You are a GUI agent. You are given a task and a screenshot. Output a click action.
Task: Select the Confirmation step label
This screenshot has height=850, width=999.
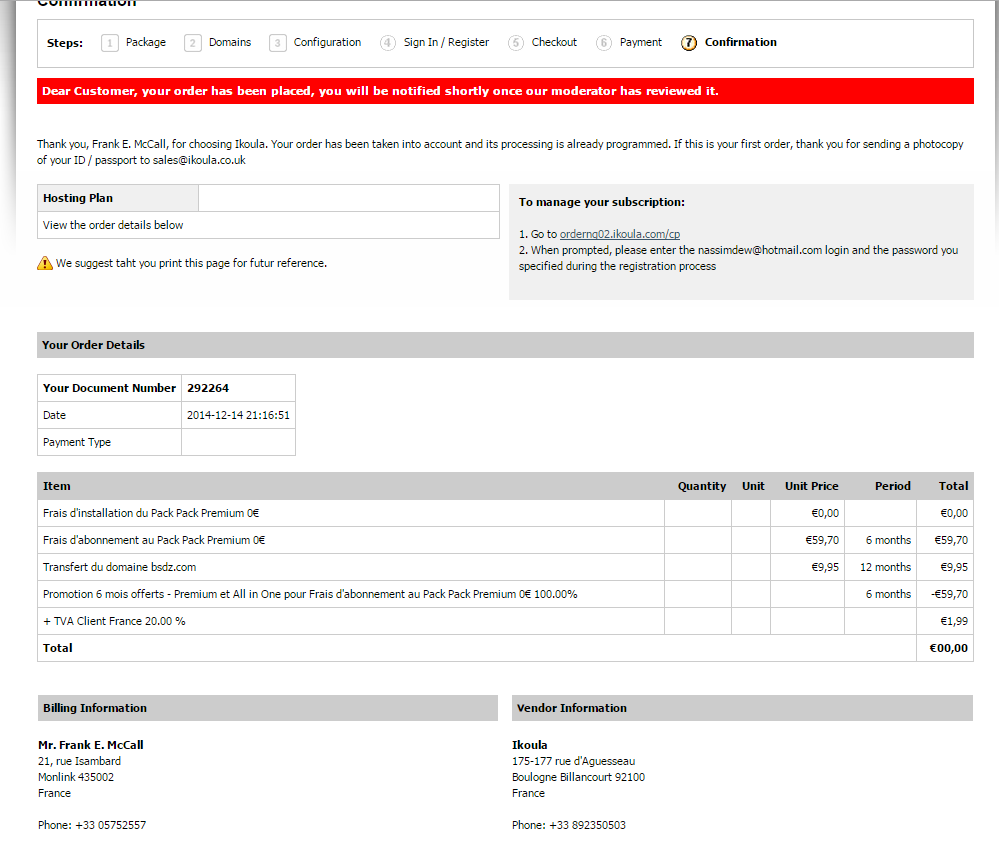[740, 42]
